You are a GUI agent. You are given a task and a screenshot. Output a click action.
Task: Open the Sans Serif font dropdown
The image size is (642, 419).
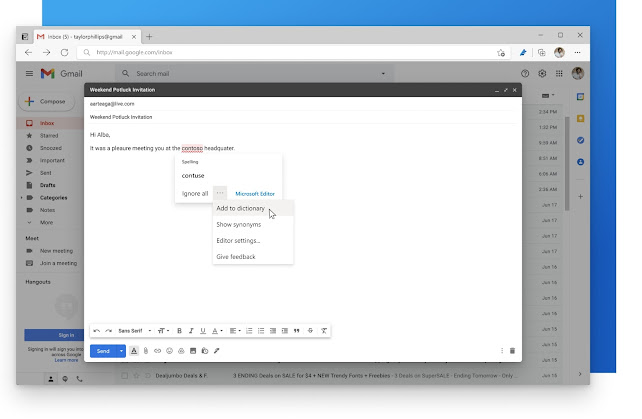[135, 331]
